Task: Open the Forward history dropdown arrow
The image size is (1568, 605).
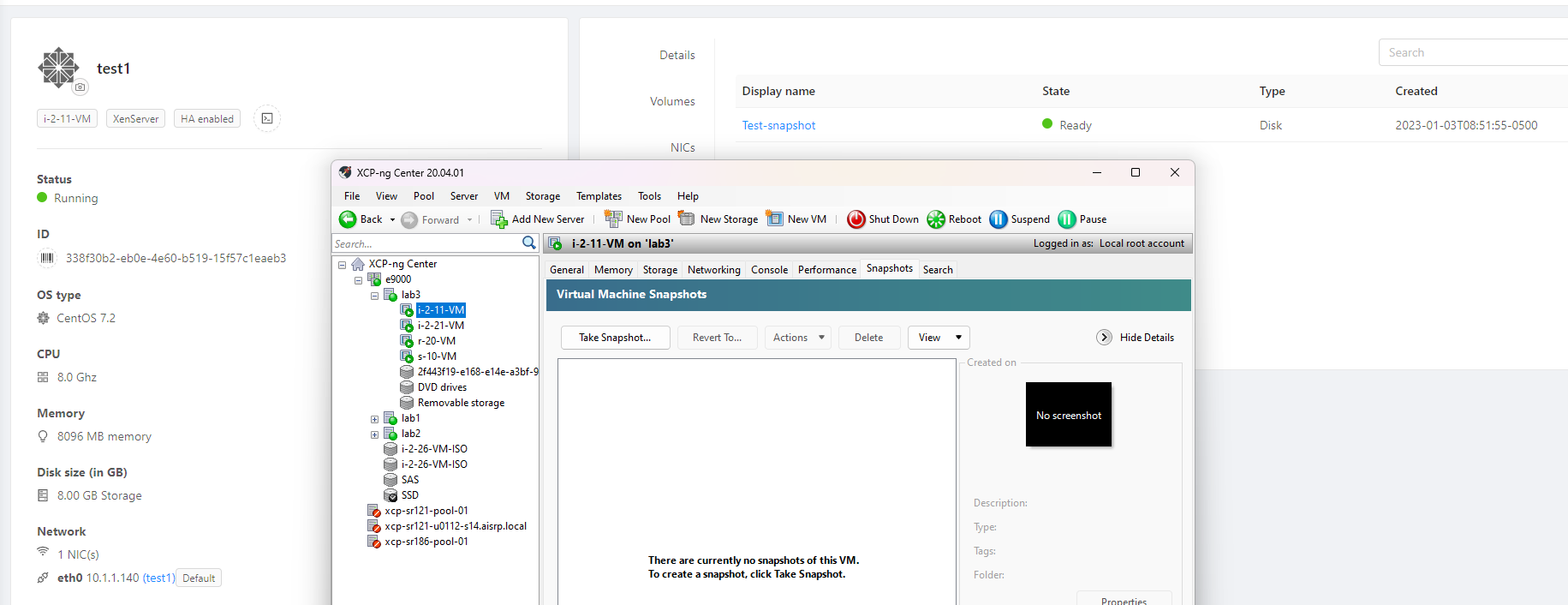Action: click(469, 220)
